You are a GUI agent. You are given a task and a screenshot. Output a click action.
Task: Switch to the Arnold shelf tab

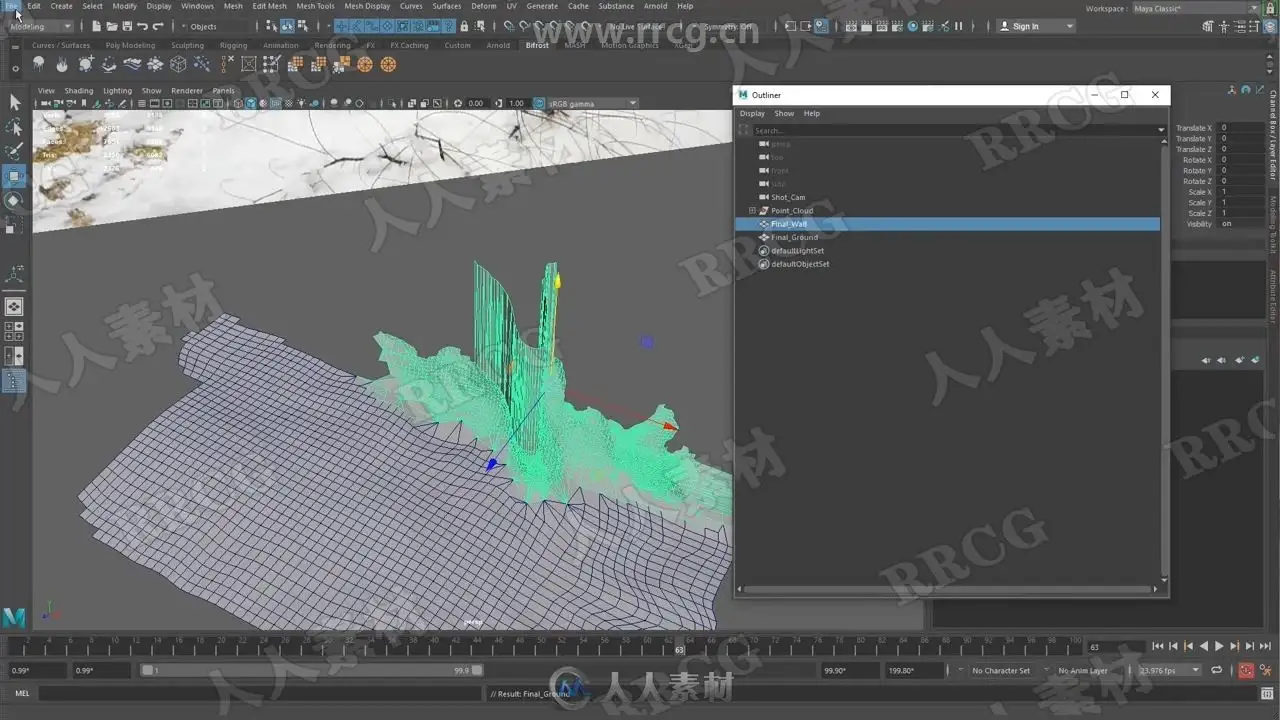[498, 45]
